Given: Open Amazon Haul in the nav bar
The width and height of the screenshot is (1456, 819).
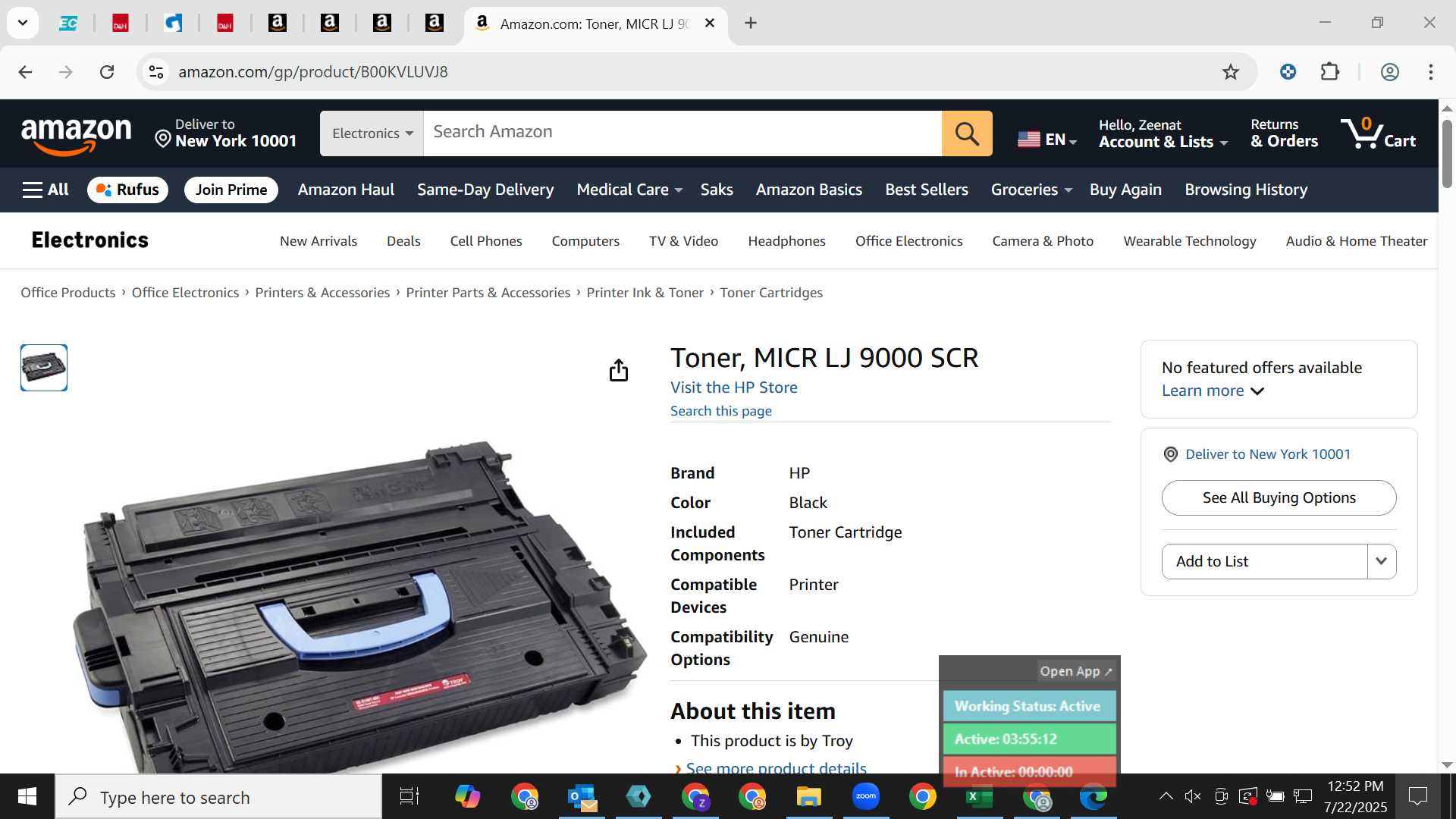Looking at the screenshot, I should pos(346,190).
